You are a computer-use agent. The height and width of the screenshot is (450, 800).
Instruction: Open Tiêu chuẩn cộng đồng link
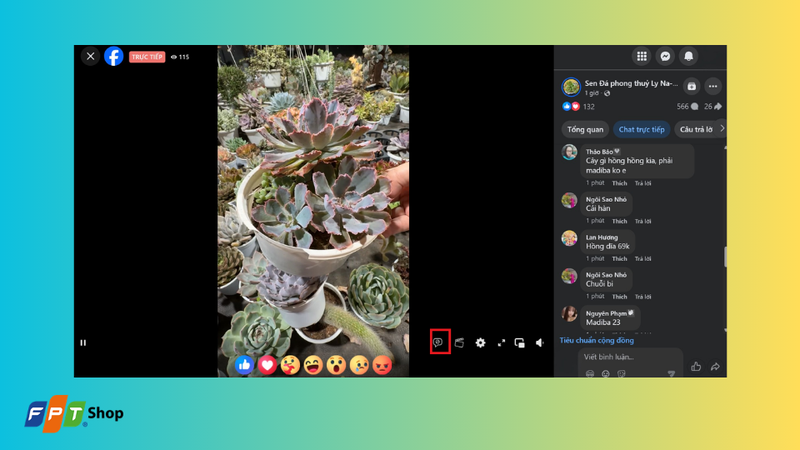tap(596, 340)
